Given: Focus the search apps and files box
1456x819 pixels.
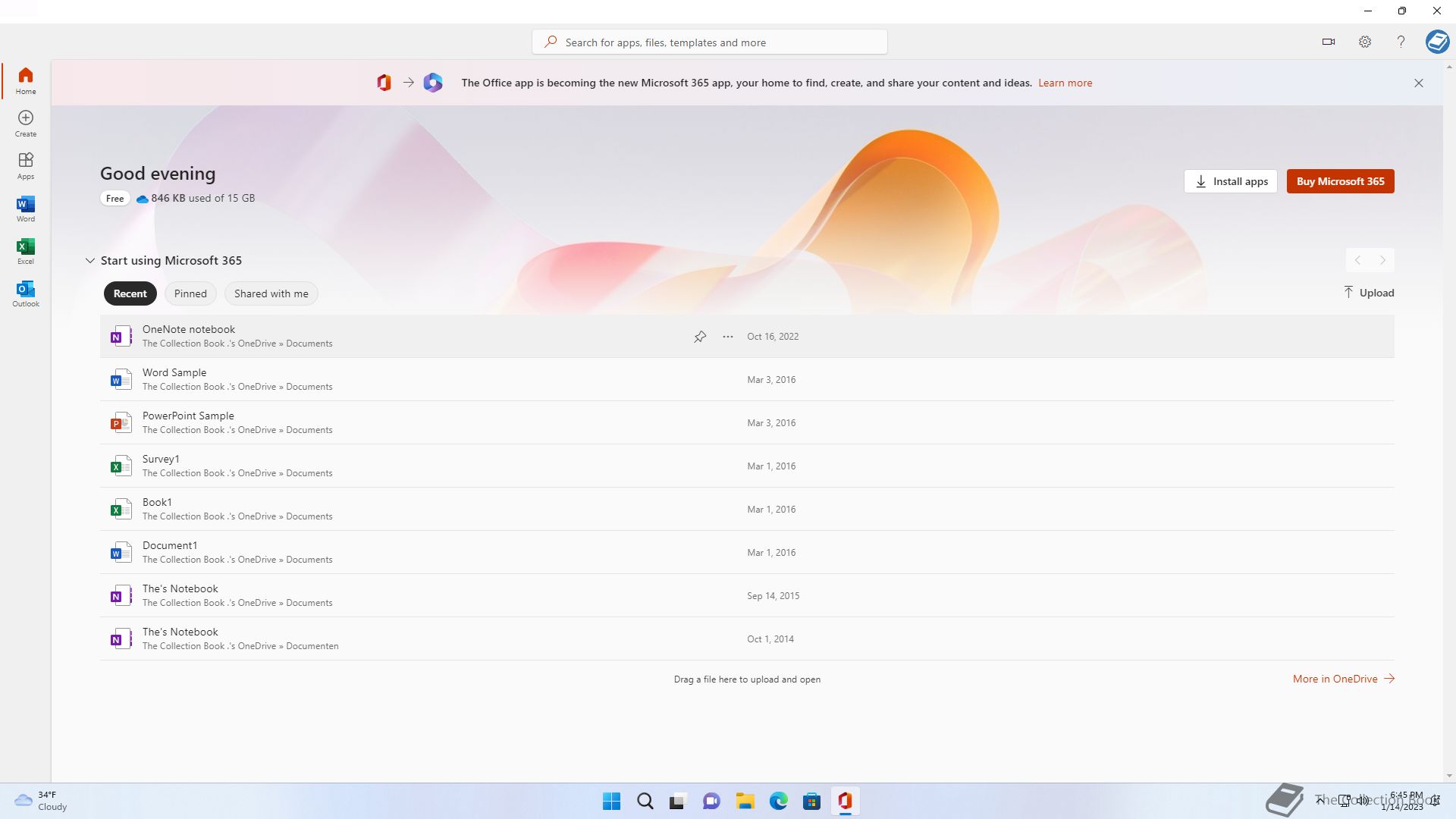Looking at the screenshot, I should (710, 42).
